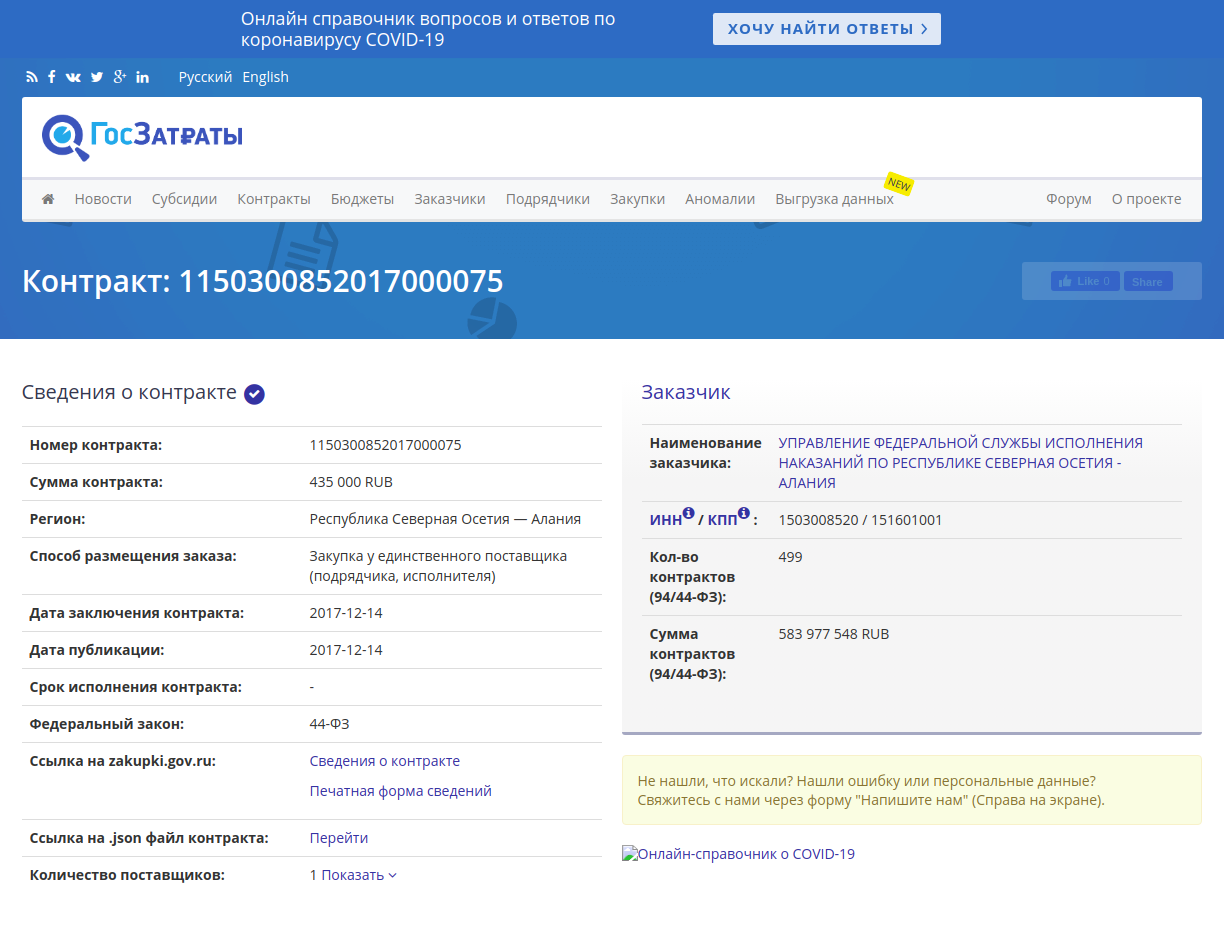Open the Контракты menu item
1224x938 pixels.
point(273,199)
